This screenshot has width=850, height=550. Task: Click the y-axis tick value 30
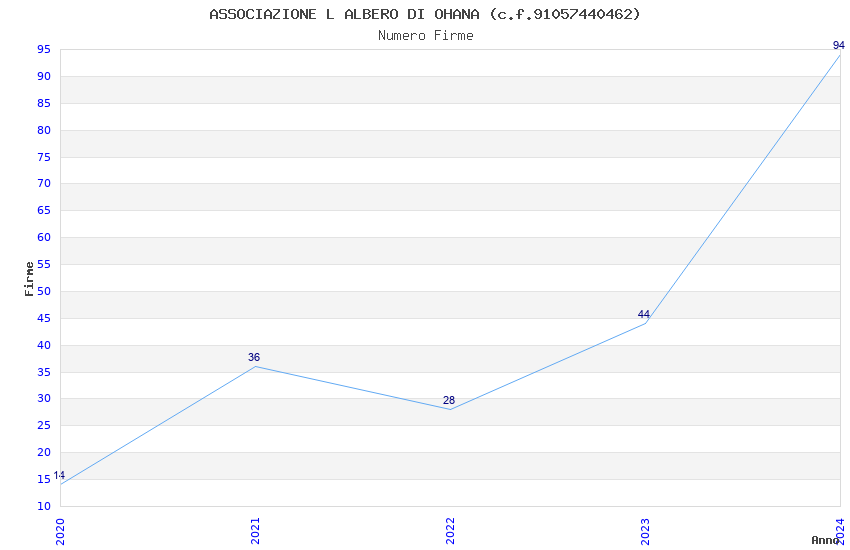point(44,398)
